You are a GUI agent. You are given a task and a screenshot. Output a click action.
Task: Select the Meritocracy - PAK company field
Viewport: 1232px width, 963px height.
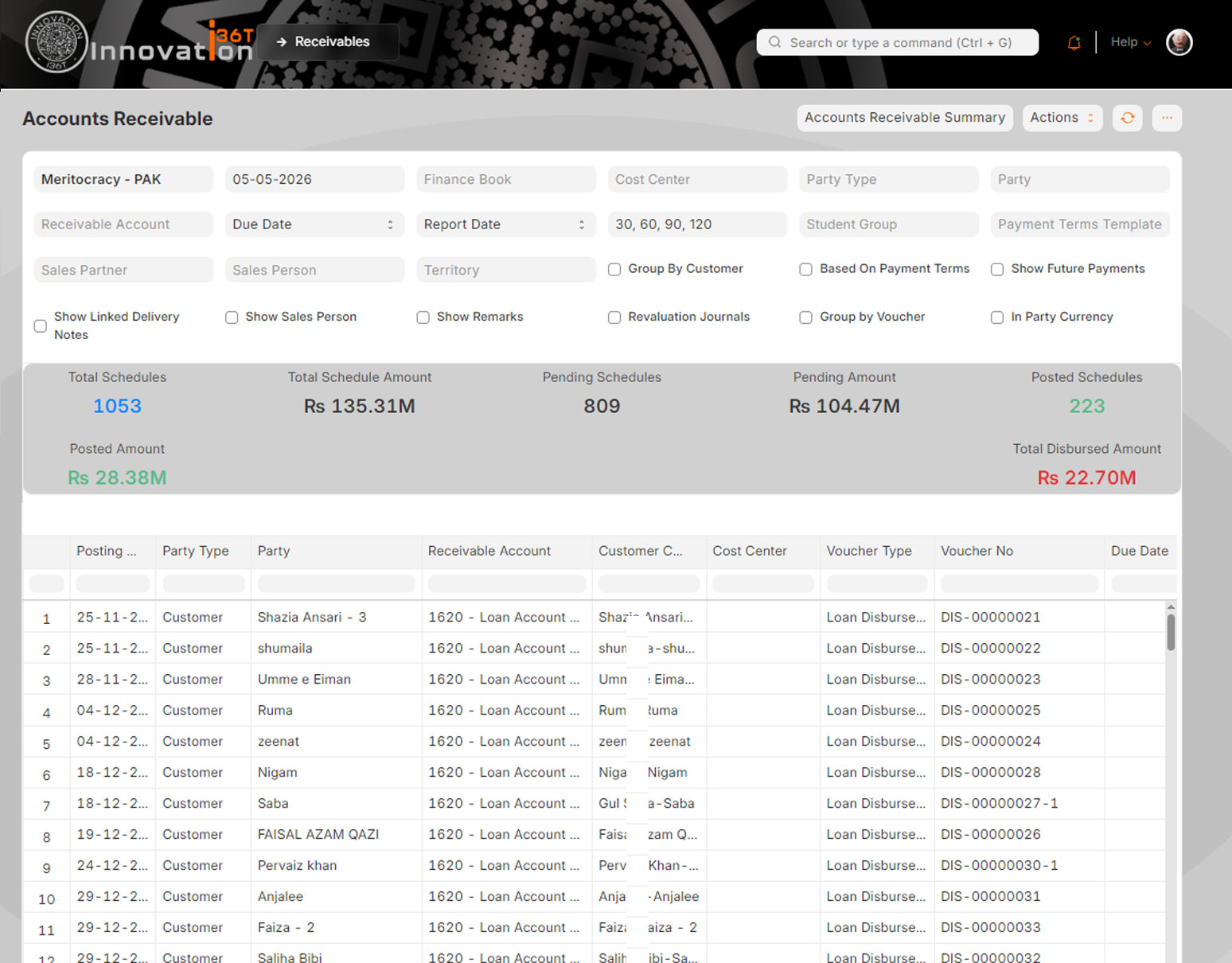[123, 179]
